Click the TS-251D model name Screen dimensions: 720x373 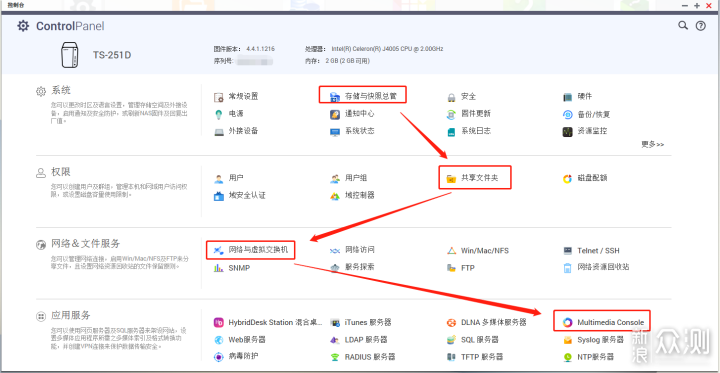(x=112, y=55)
